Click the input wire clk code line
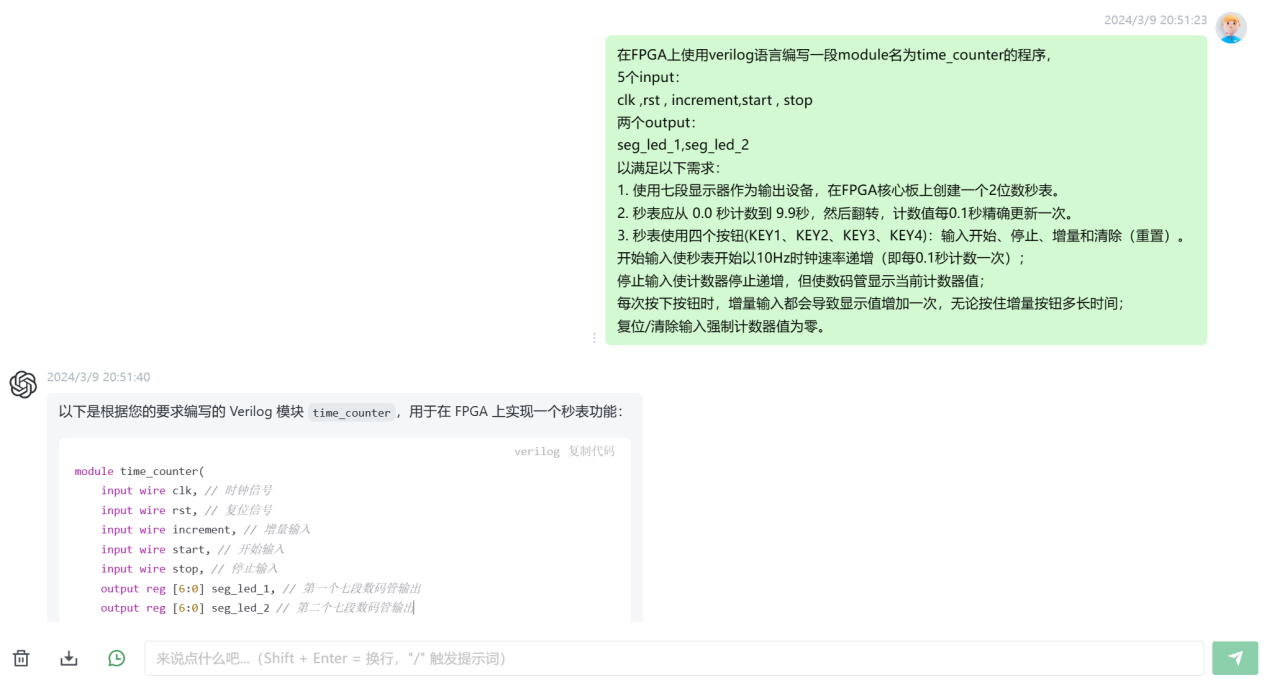The width and height of the screenshot is (1267, 683). coord(186,491)
